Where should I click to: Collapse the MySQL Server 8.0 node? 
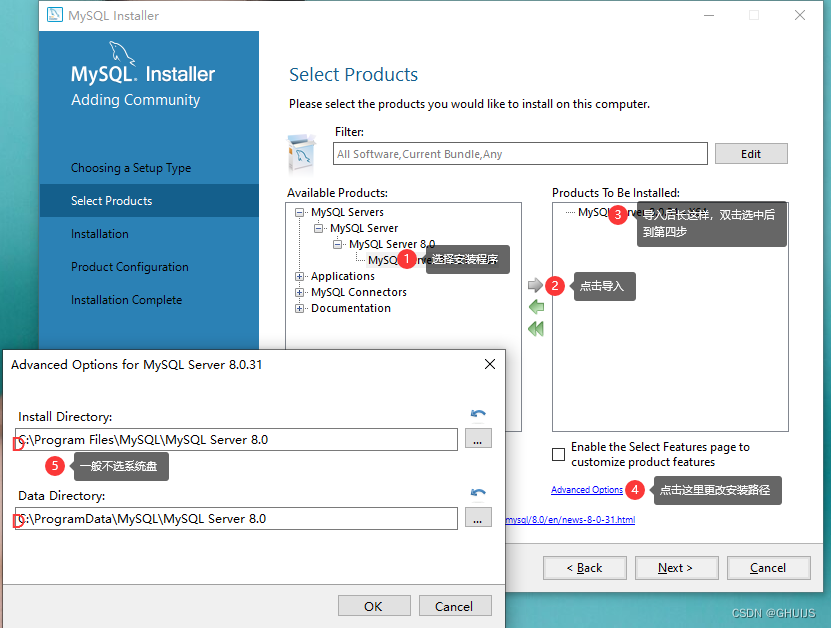338,244
